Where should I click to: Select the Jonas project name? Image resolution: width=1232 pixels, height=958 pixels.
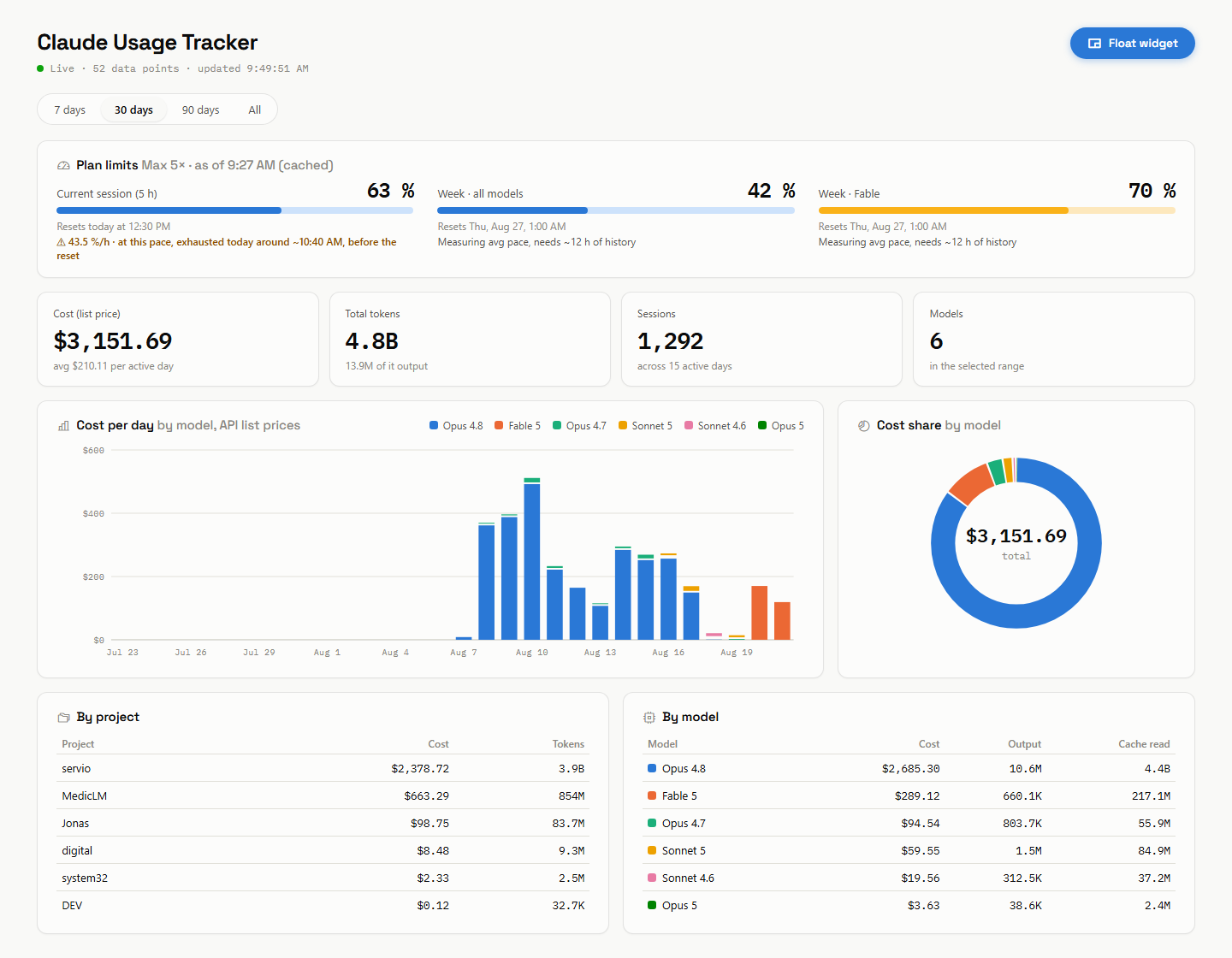click(x=75, y=824)
